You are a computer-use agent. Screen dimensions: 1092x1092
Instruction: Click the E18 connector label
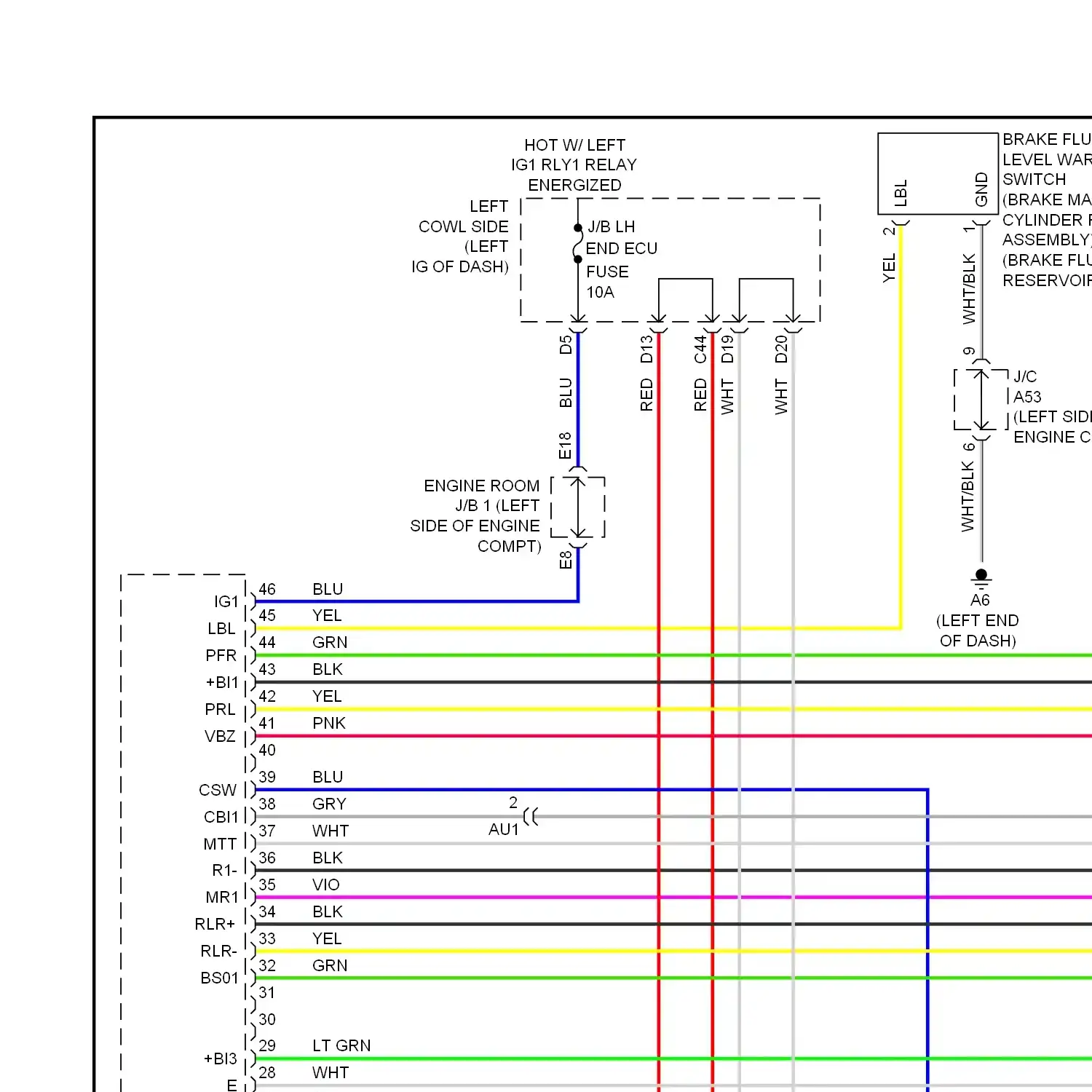click(565, 446)
